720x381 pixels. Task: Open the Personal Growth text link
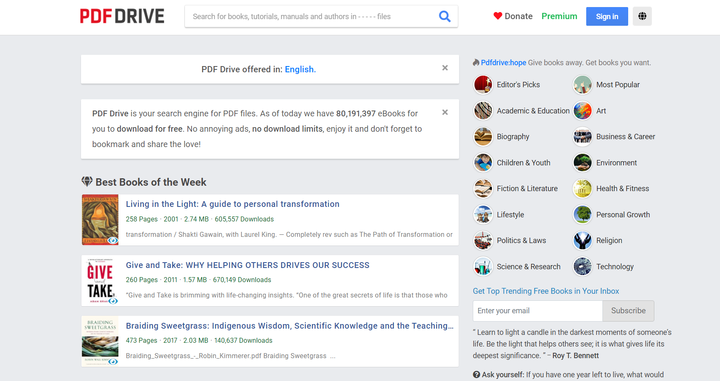(x=623, y=215)
